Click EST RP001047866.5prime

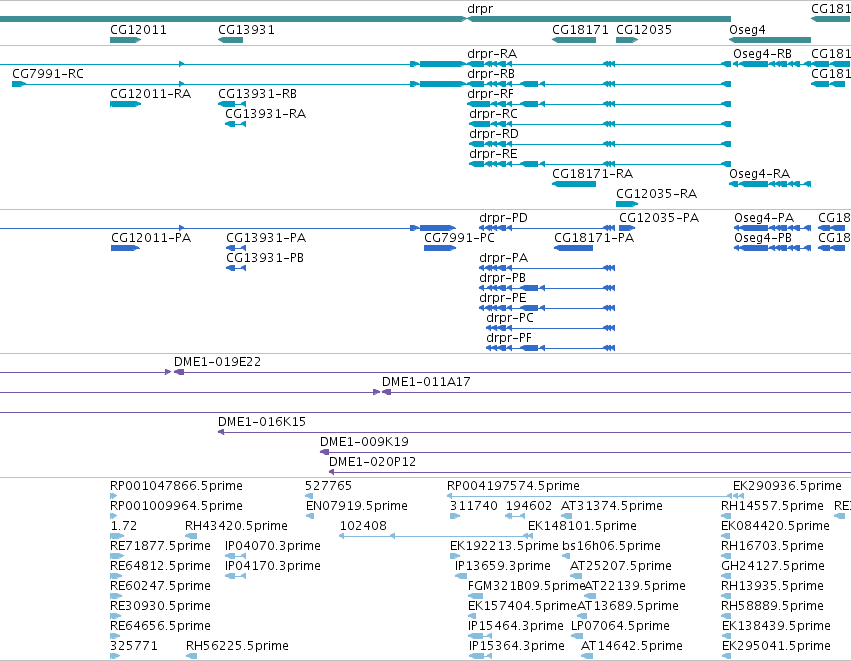tap(113, 496)
